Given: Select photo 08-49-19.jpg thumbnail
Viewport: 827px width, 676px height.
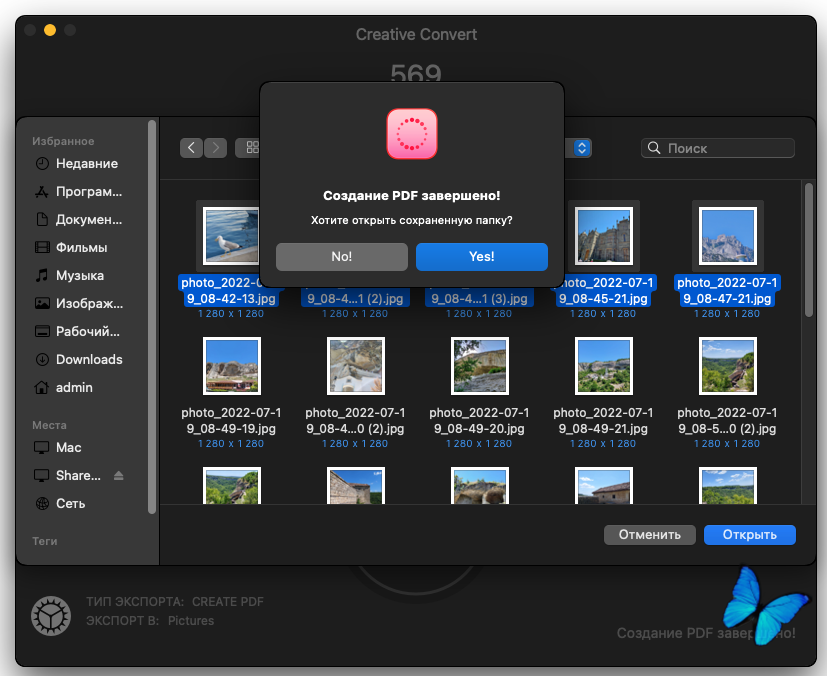Looking at the screenshot, I should point(232,366).
